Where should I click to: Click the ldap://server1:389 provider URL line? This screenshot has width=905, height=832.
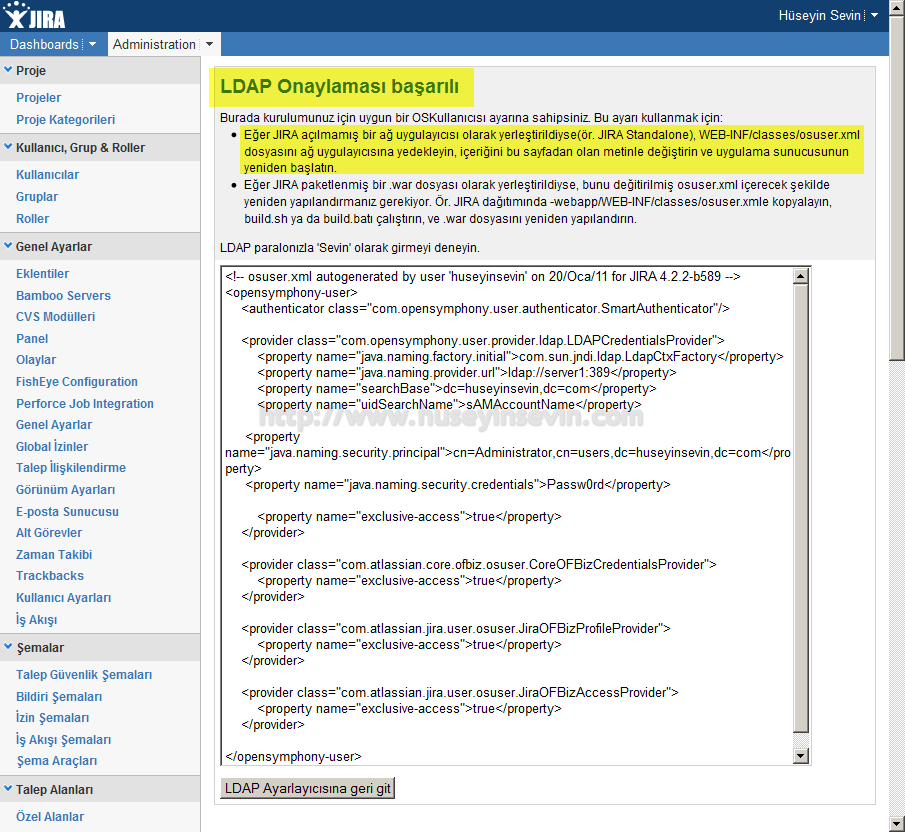(x=467, y=372)
